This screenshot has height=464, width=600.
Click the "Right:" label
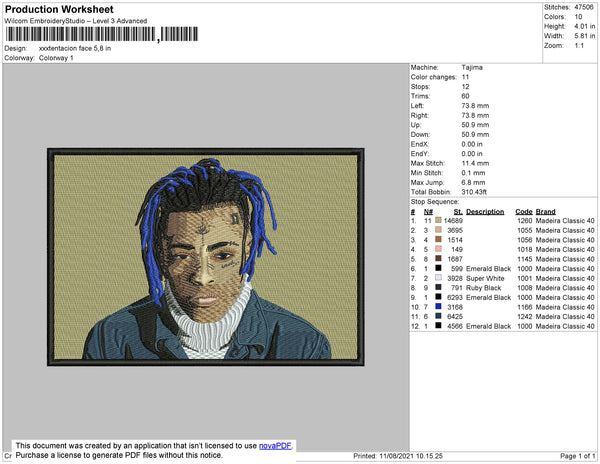click(x=419, y=116)
